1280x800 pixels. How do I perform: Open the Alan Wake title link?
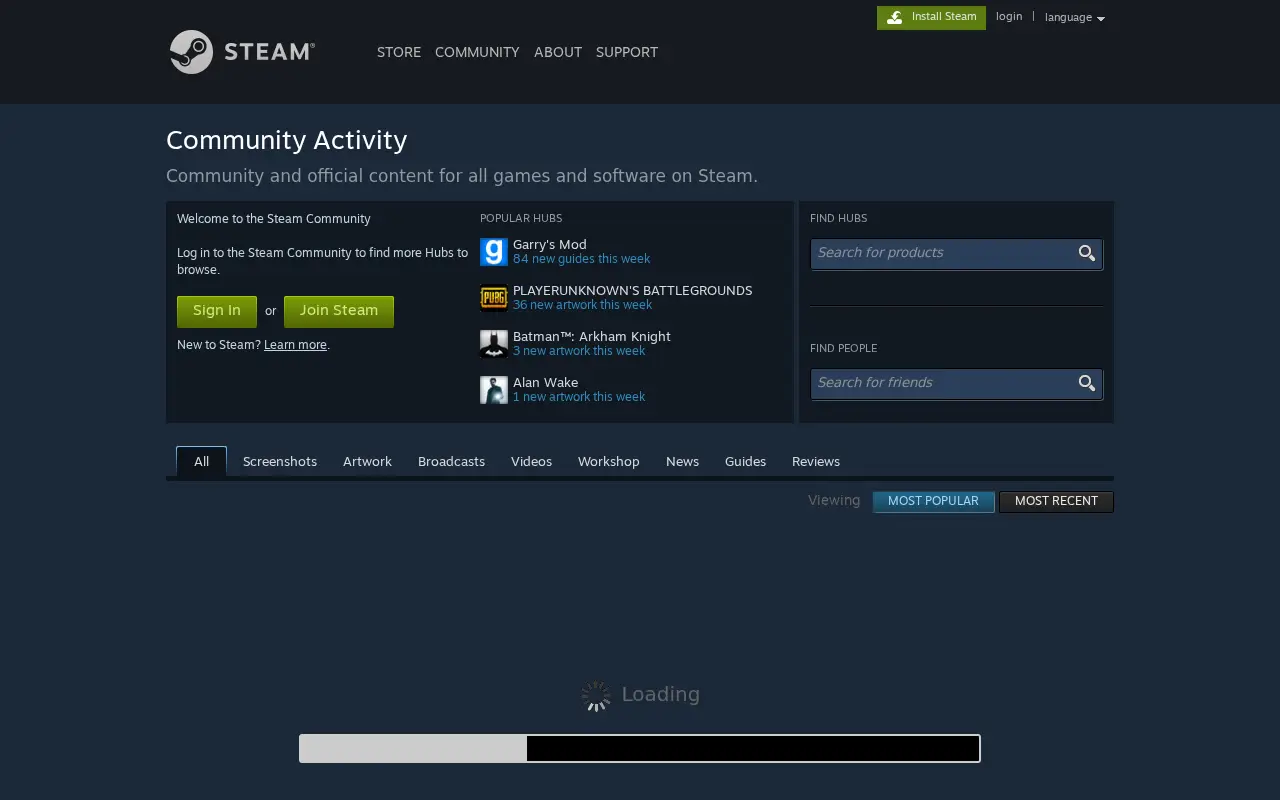[x=546, y=383]
